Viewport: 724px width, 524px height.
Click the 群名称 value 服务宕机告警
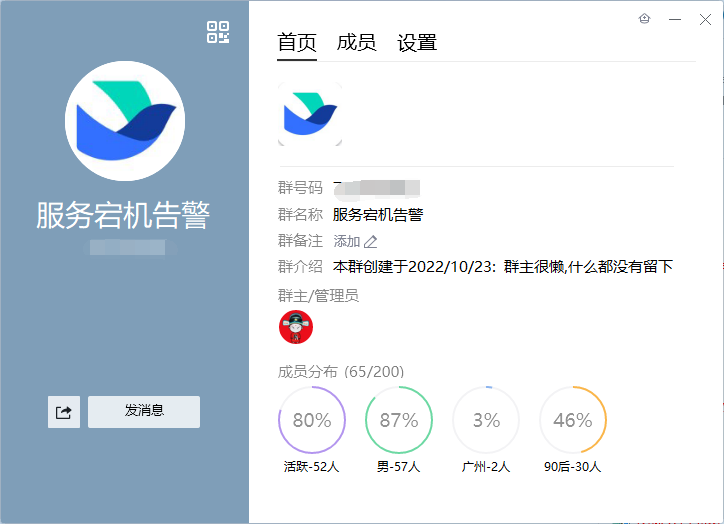click(x=378, y=215)
